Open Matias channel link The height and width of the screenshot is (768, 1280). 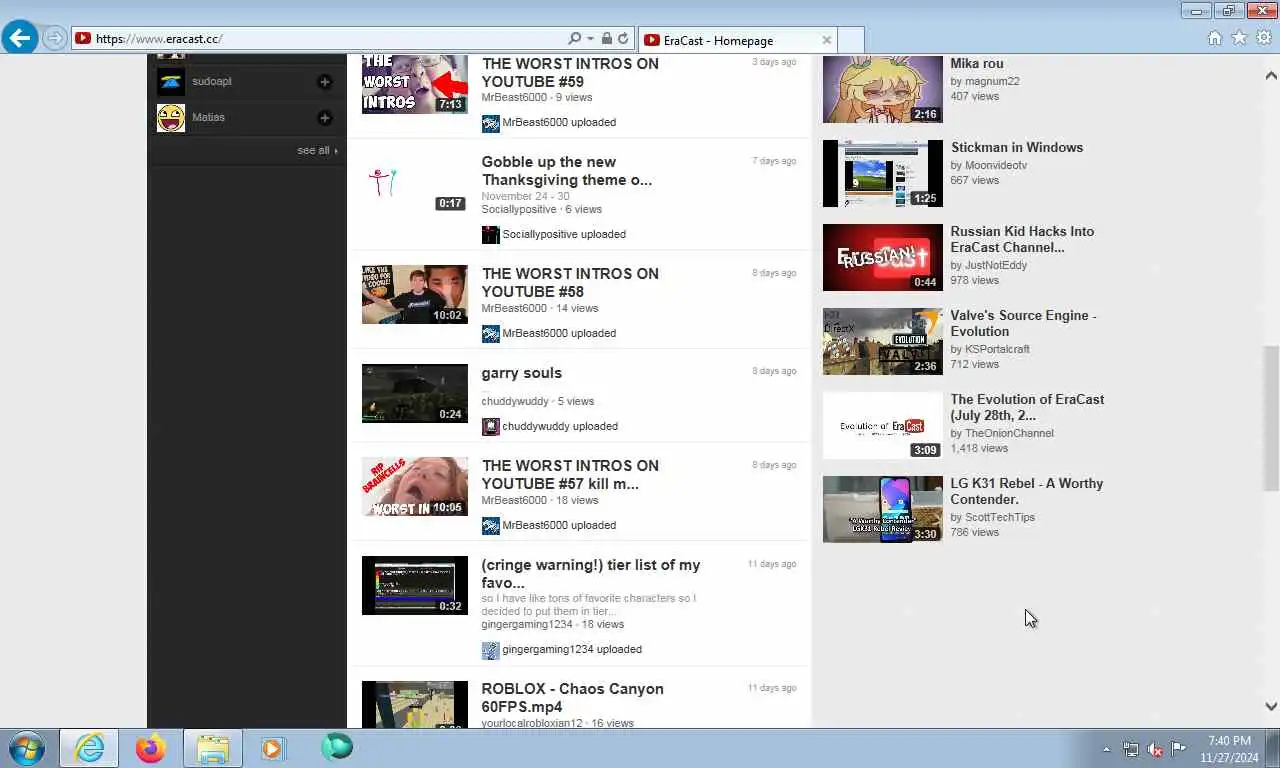[208, 117]
